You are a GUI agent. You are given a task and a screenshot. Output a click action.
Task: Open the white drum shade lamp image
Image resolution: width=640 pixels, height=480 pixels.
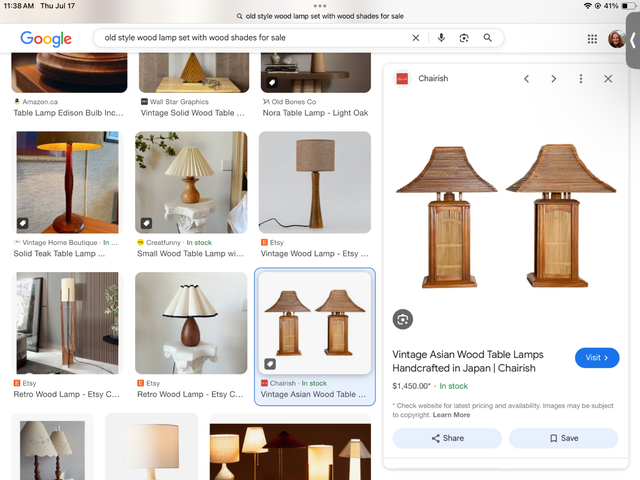[x=151, y=448]
